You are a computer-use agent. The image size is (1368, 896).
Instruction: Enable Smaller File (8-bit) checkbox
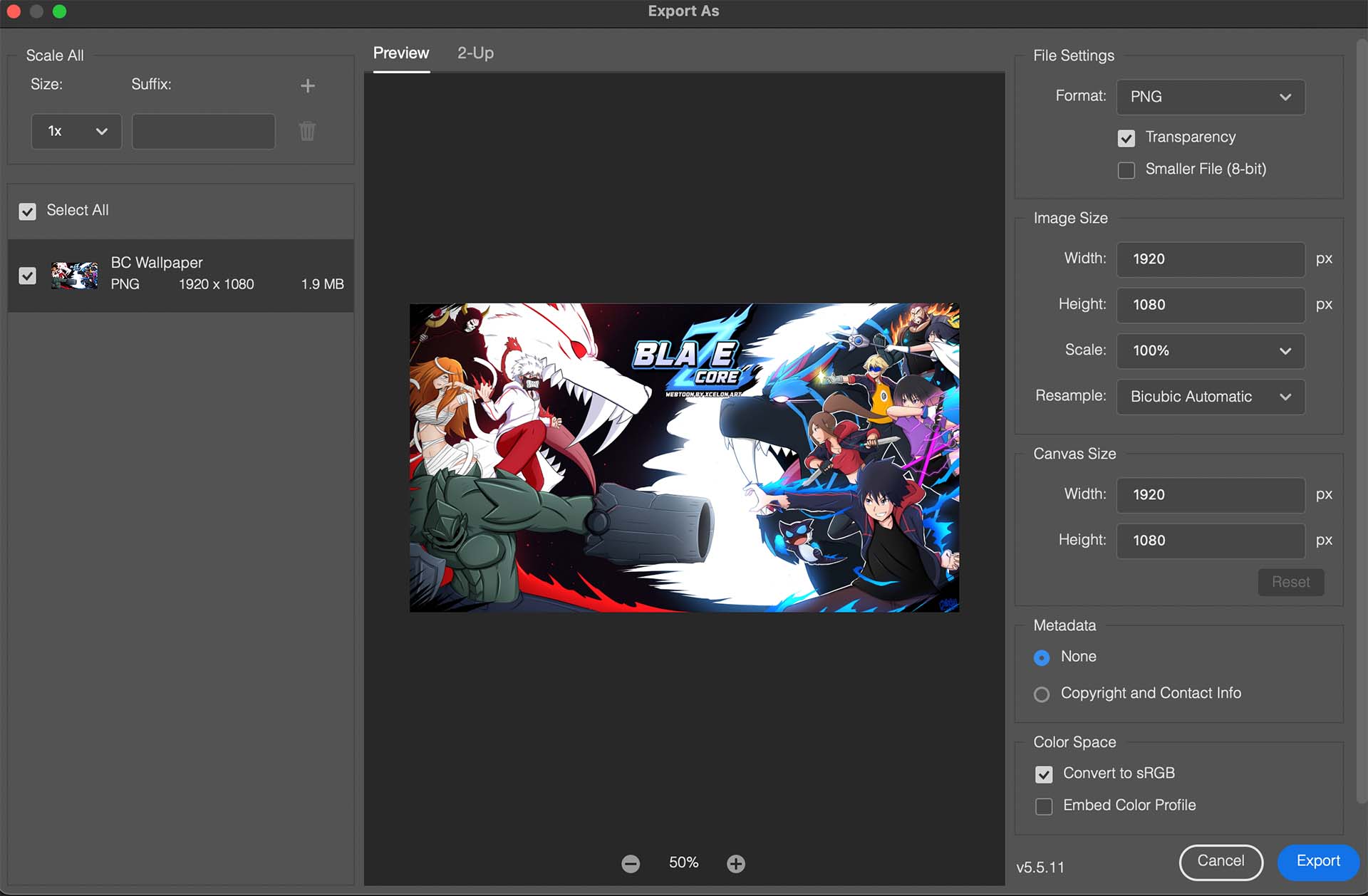tap(1126, 170)
